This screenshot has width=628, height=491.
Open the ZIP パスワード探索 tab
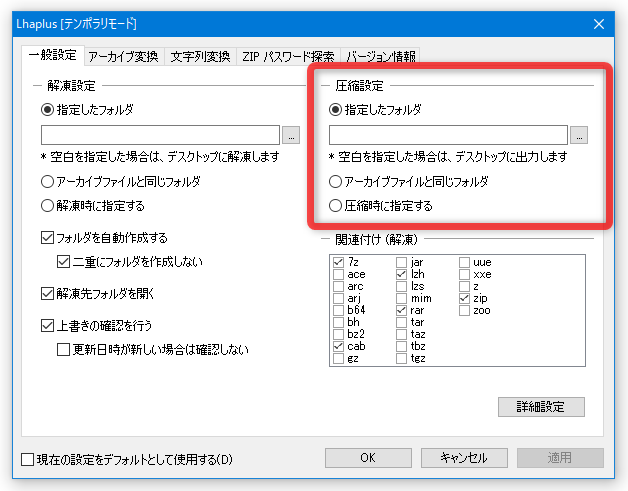coord(288,56)
